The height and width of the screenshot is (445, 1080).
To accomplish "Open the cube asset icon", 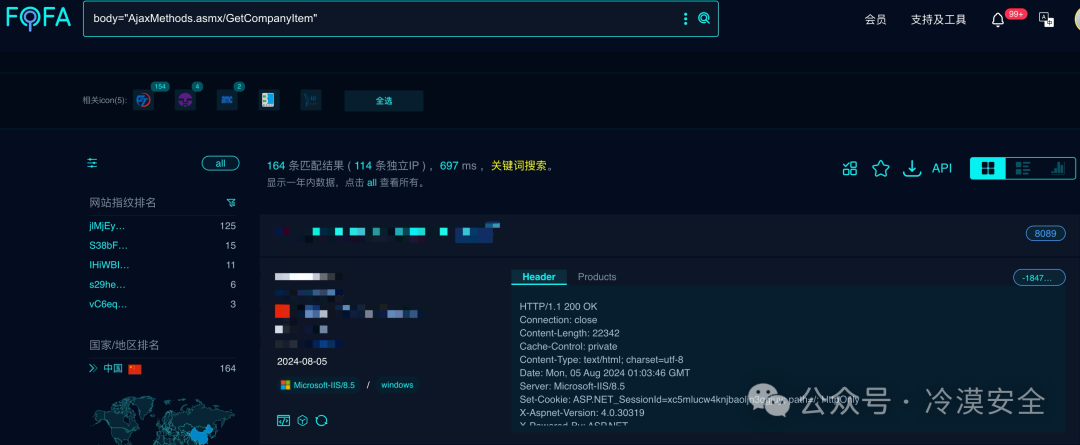I will [302, 420].
